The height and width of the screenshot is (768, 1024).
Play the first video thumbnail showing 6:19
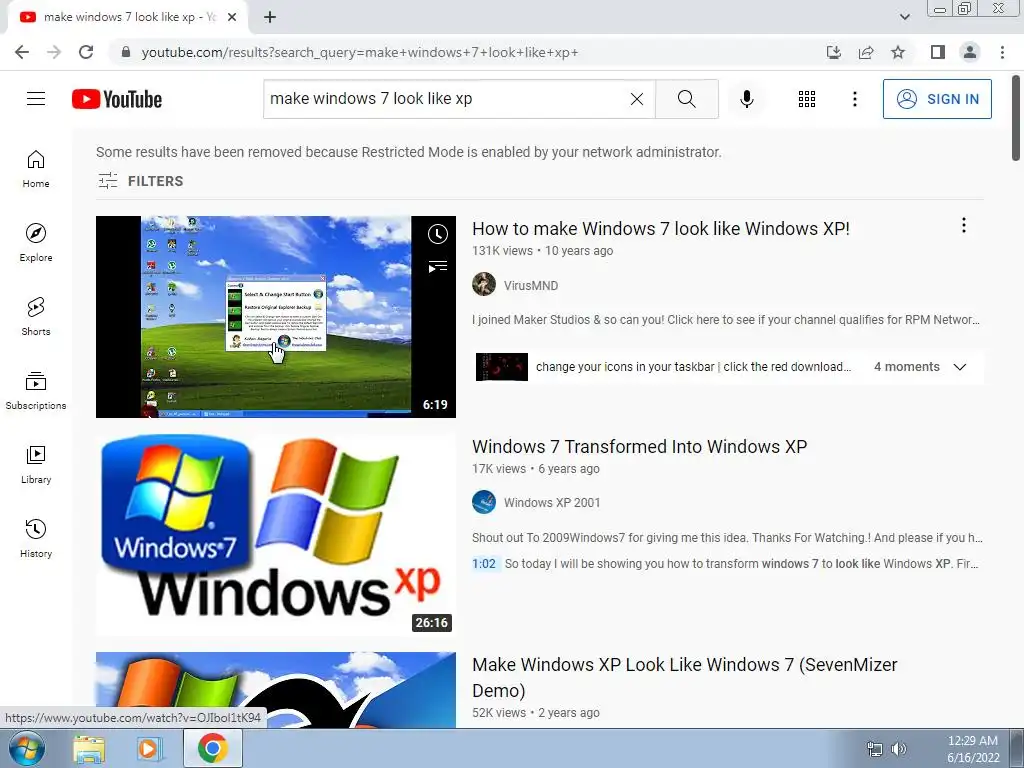(x=276, y=317)
